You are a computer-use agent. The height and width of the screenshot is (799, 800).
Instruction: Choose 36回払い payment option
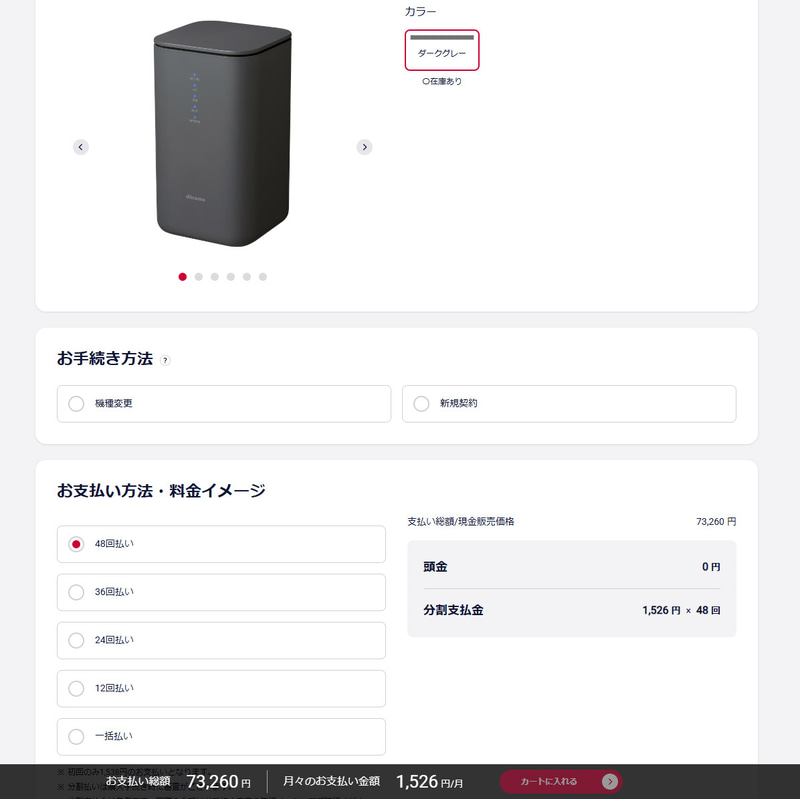click(x=221, y=592)
